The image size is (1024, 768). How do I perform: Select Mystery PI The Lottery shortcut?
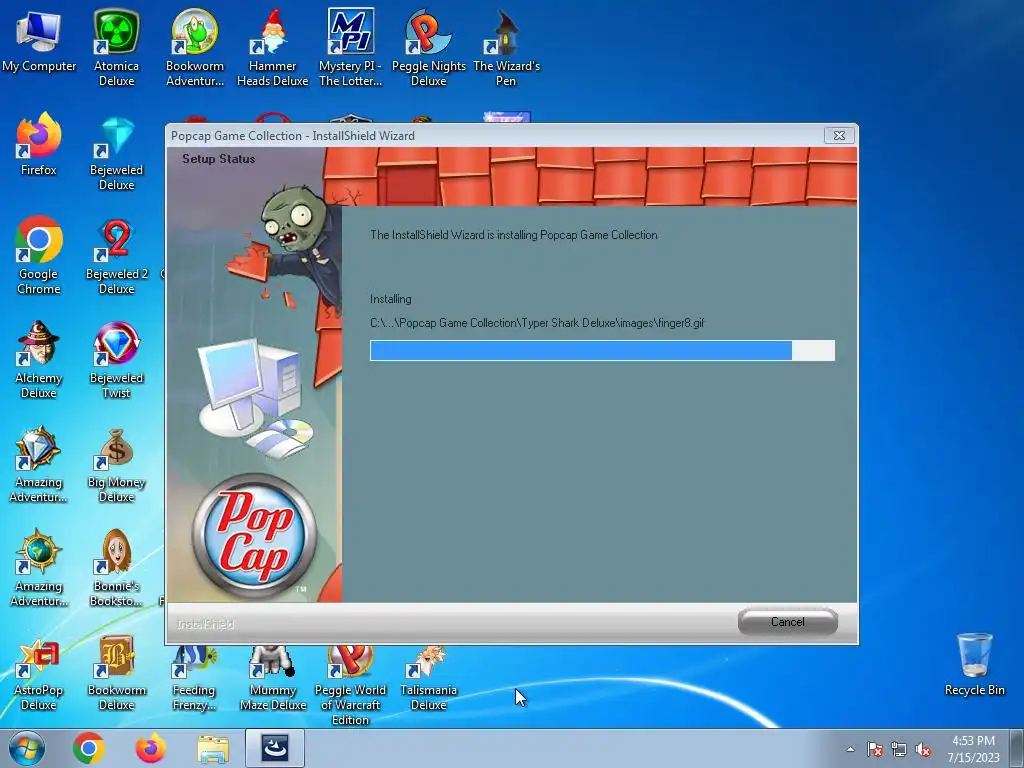coord(351,47)
